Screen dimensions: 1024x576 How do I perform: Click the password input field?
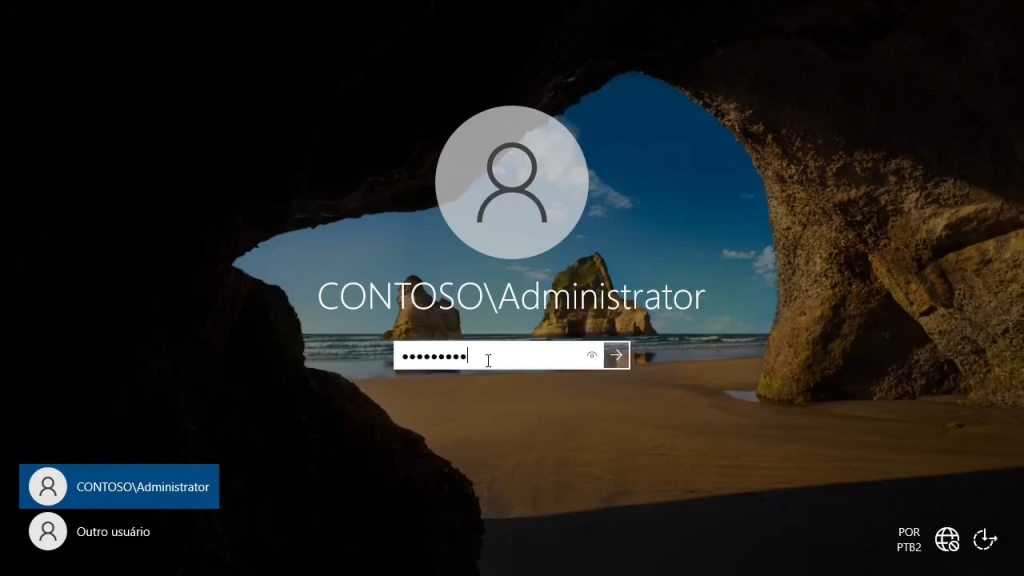498,356
